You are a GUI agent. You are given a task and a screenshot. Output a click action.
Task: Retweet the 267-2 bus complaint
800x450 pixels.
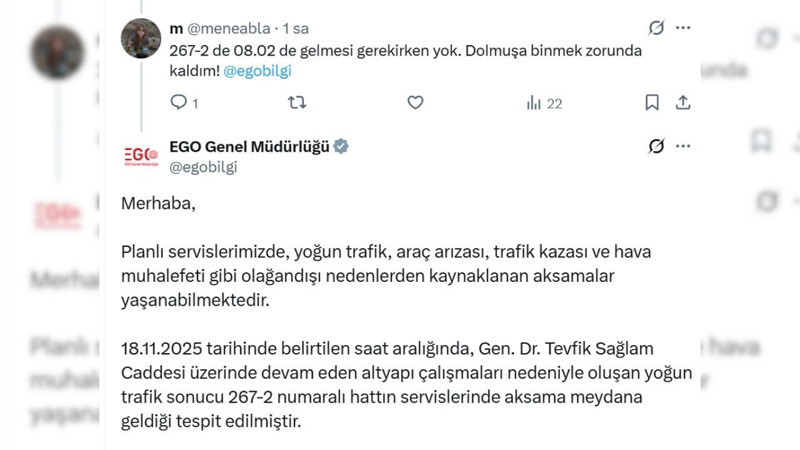pyautogui.click(x=297, y=102)
